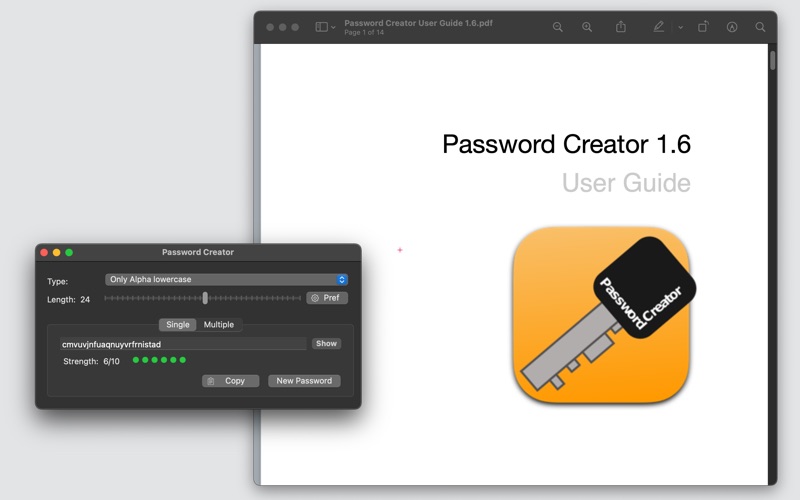Click the rotate icon in Preview toolbar
The image size is (800, 500).
703,27
